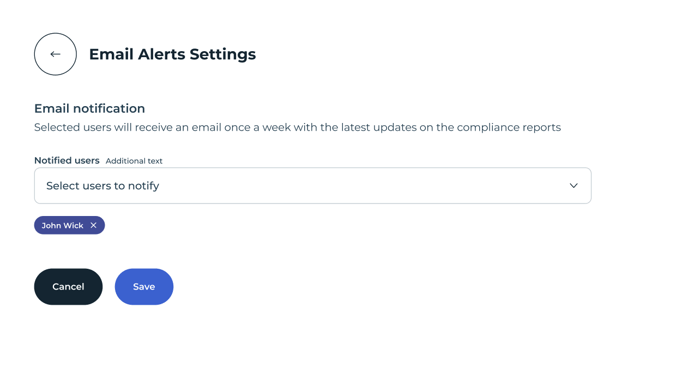The image size is (688, 370).
Task: Delete the John Wick tag with its cross
Action: point(93,225)
